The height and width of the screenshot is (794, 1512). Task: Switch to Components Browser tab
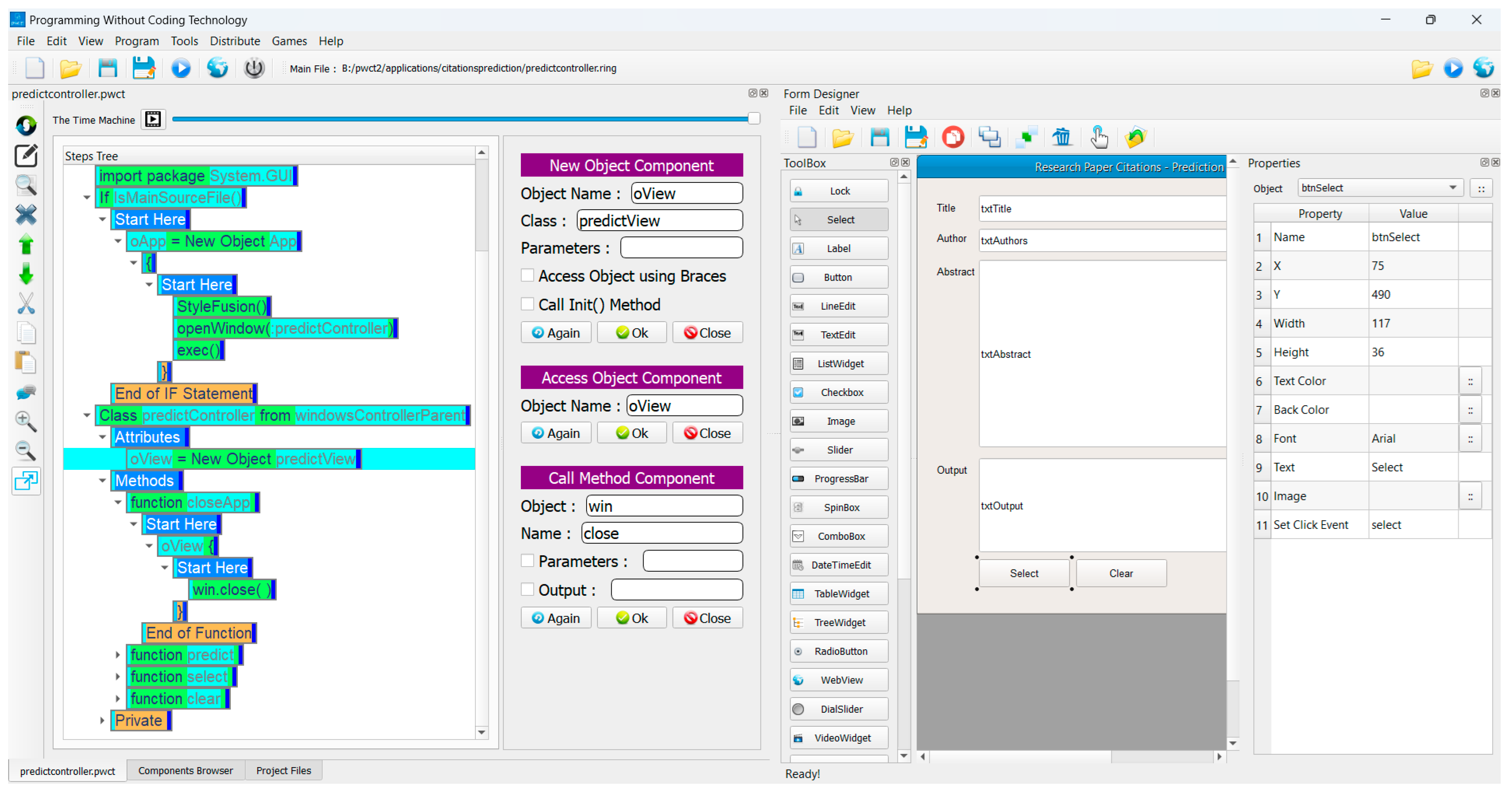[x=186, y=771]
